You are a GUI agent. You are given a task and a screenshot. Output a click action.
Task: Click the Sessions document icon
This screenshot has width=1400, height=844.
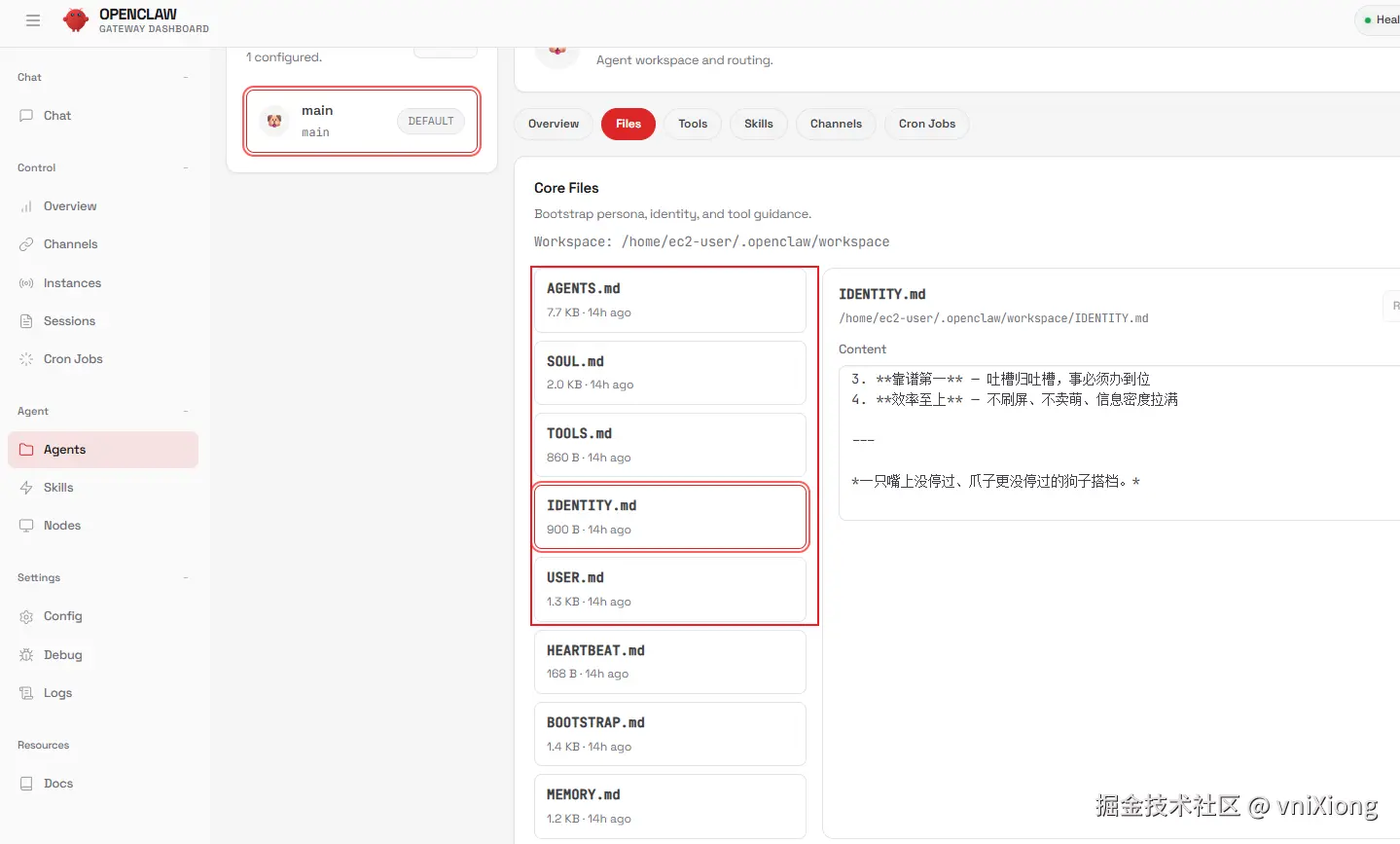pos(26,321)
